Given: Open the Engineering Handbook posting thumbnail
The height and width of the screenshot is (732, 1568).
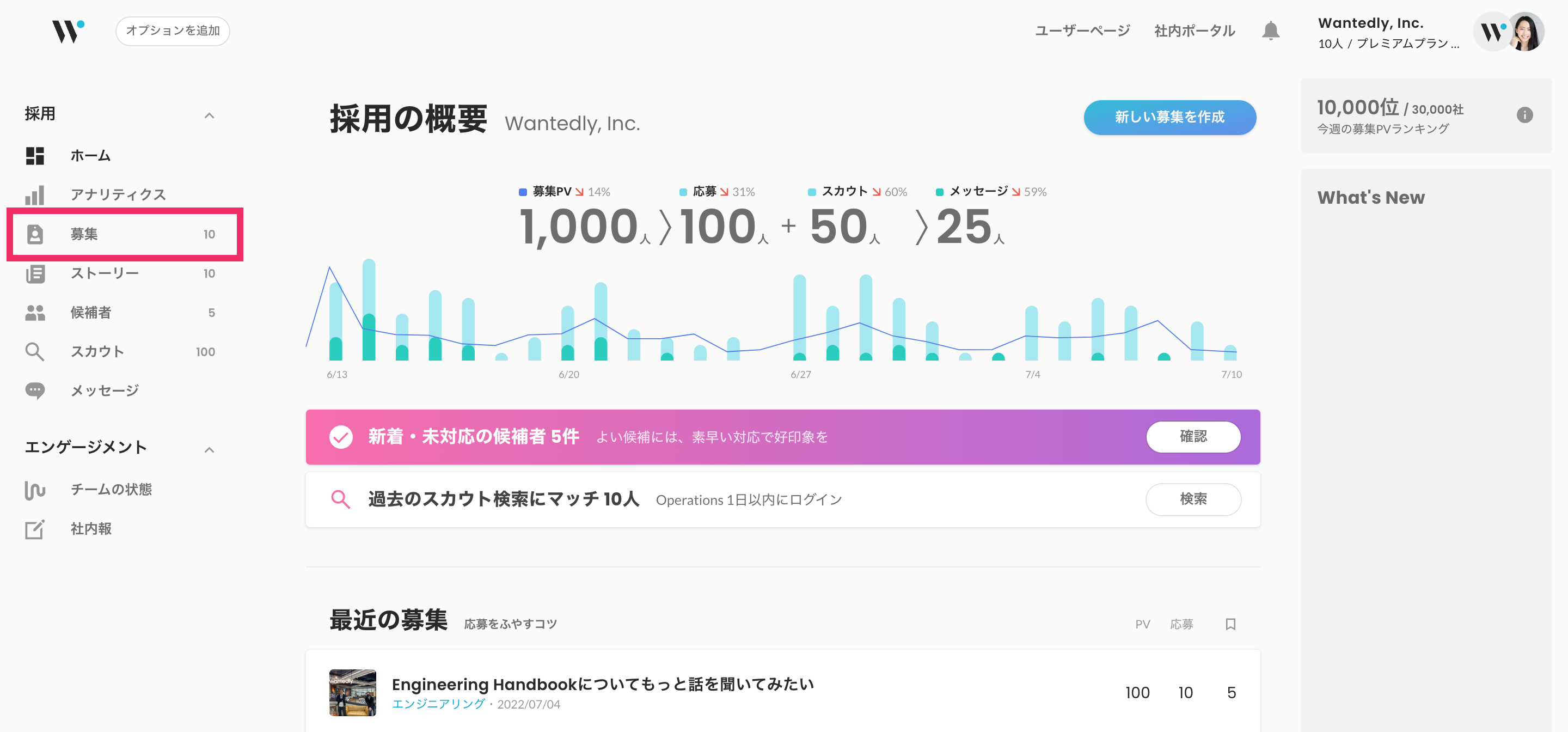Looking at the screenshot, I should pyautogui.click(x=352, y=692).
